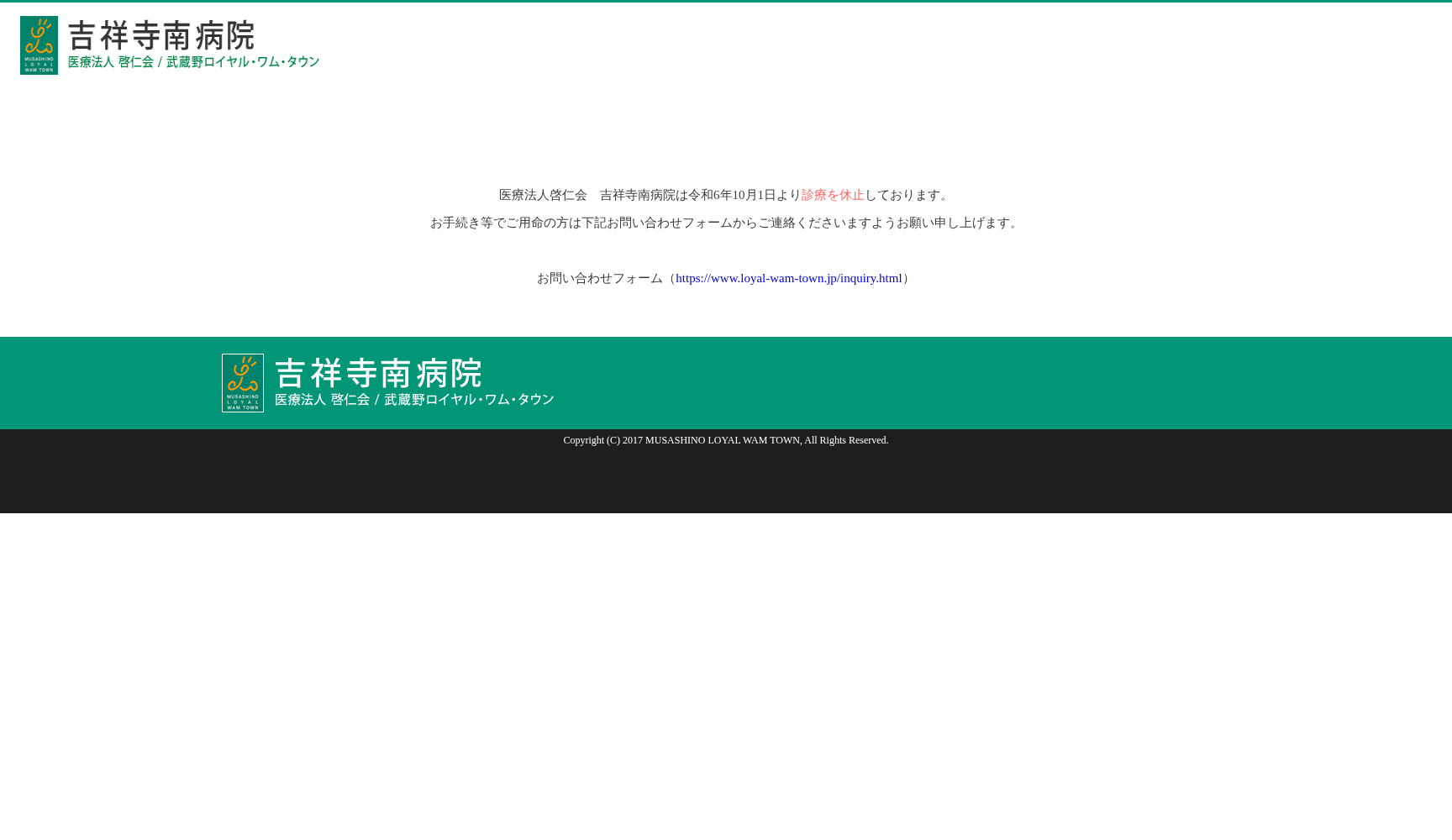Click the お問い合わせフォーム label text
Viewport: 1452px width, 840px height.
(x=600, y=278)
